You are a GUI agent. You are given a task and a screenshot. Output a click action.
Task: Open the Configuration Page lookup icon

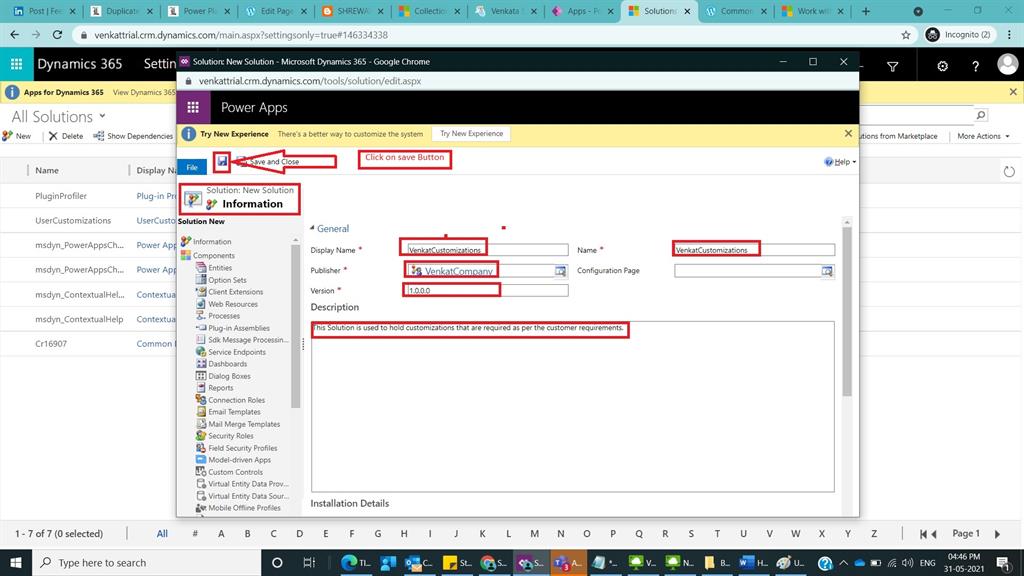(826, 270)
